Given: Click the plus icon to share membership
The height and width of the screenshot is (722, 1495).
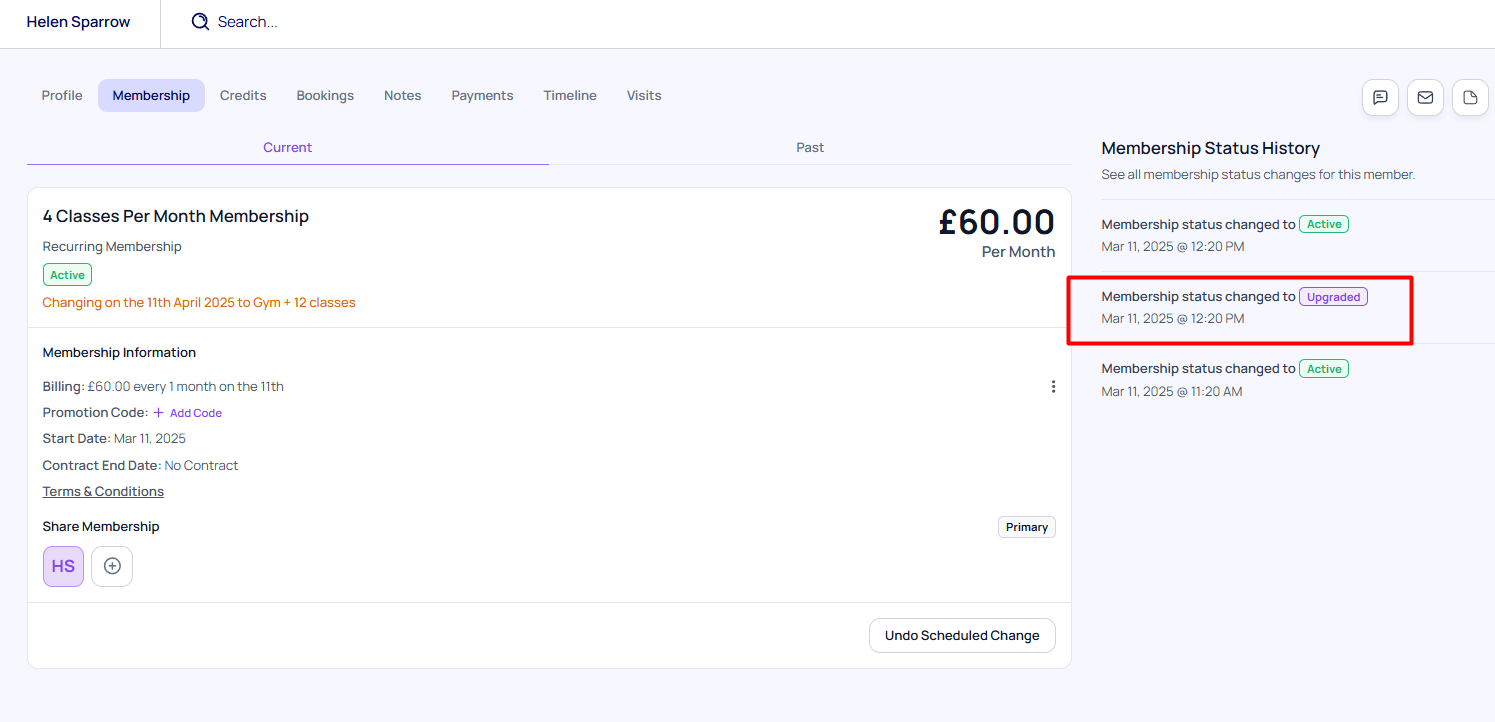Looking at the screenshot, I should point(112,566).
